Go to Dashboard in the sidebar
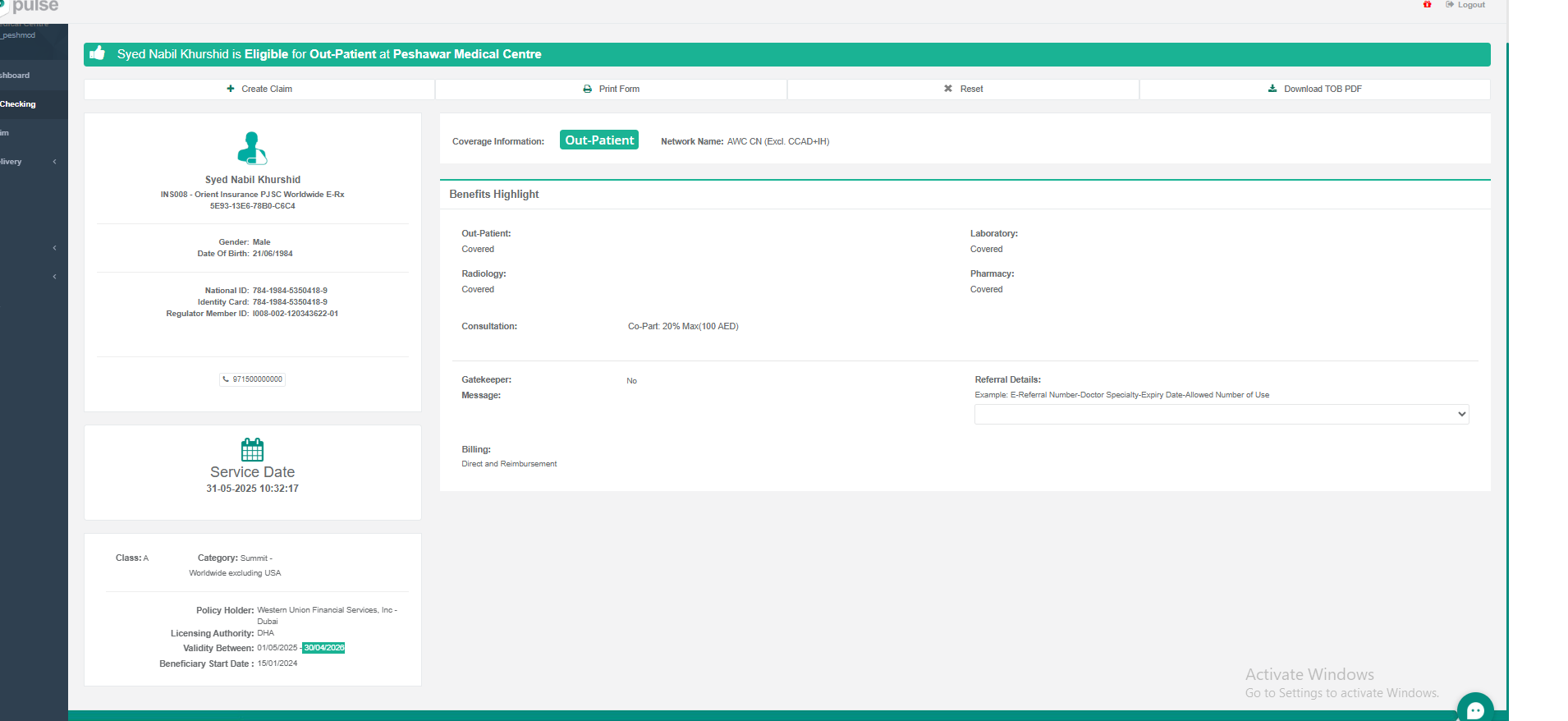 coord(15,76)
